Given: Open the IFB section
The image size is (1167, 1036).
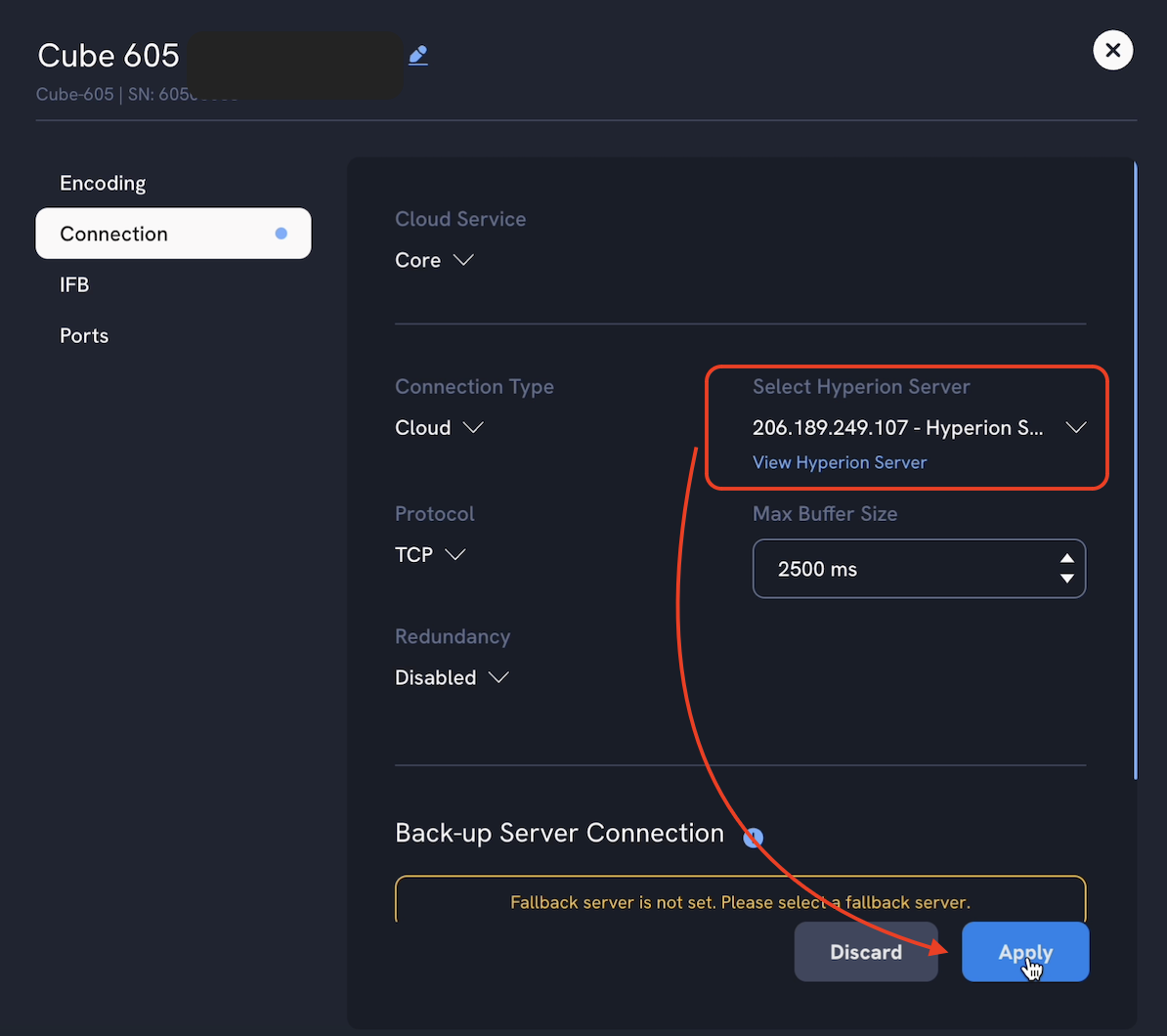Looking at the screenshot, I should point(74,284).
